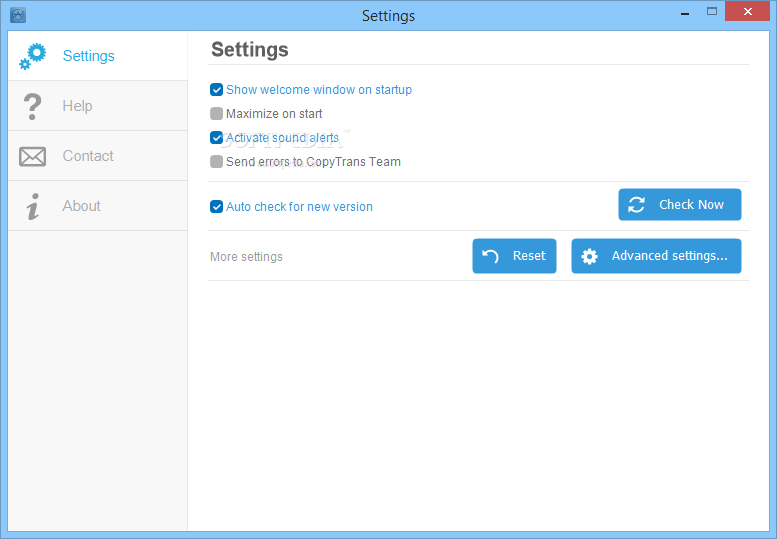777x539 pixels.
Task: Uncheck Show welcome window on startup
Action: coord(216,90)
